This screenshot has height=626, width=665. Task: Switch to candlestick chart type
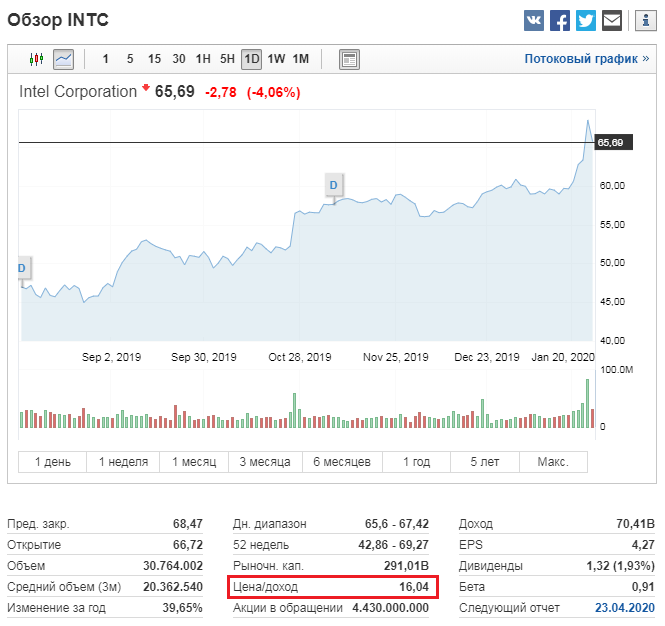pos(36,59)
